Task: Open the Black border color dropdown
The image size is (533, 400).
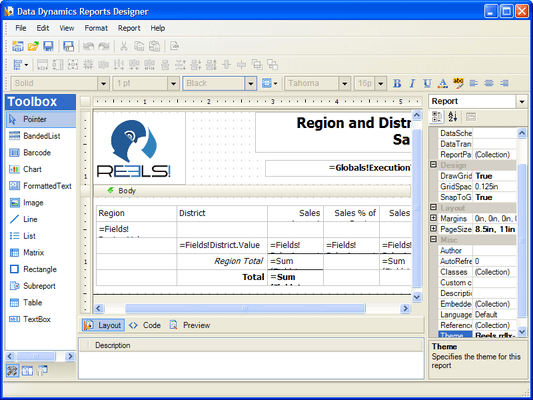Action: coord(251,83)
